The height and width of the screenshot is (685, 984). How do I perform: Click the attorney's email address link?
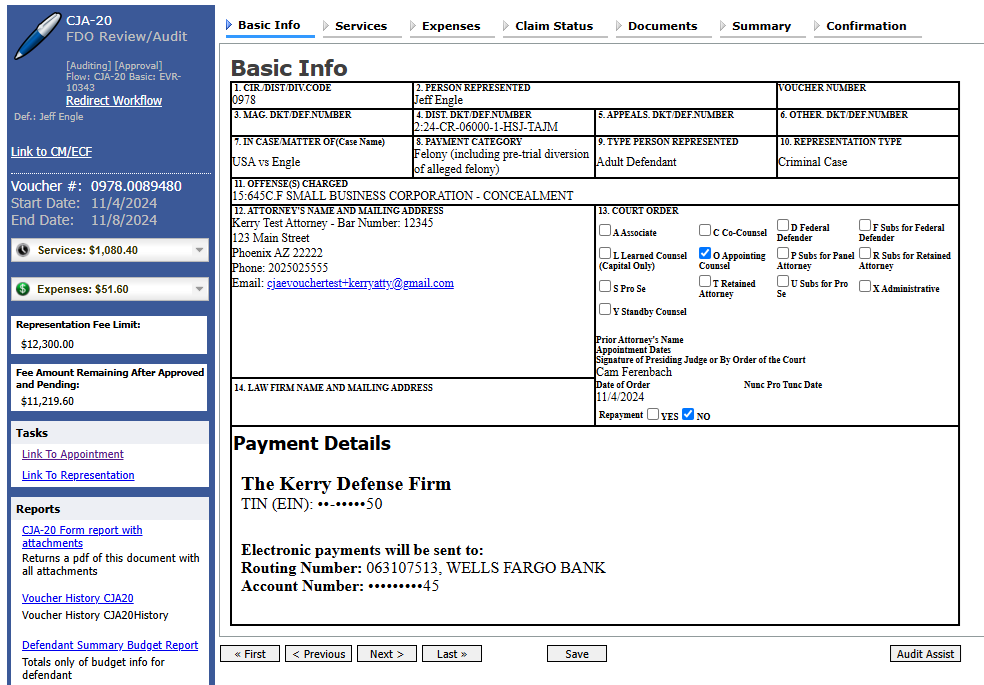tap(360, 283)
